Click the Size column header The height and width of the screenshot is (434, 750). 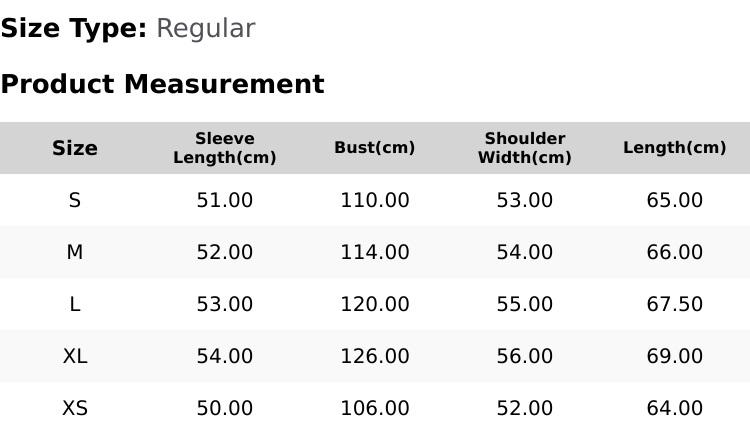pyautogui.click(x=75, y=148)
